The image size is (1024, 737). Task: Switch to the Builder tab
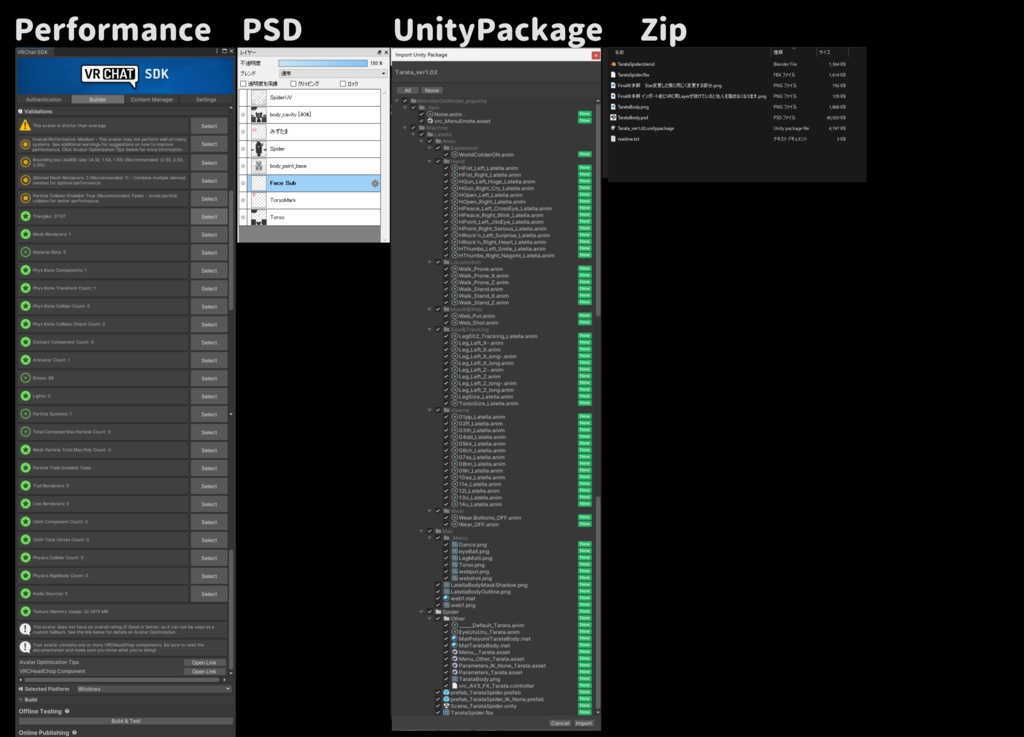coord(98,99)
